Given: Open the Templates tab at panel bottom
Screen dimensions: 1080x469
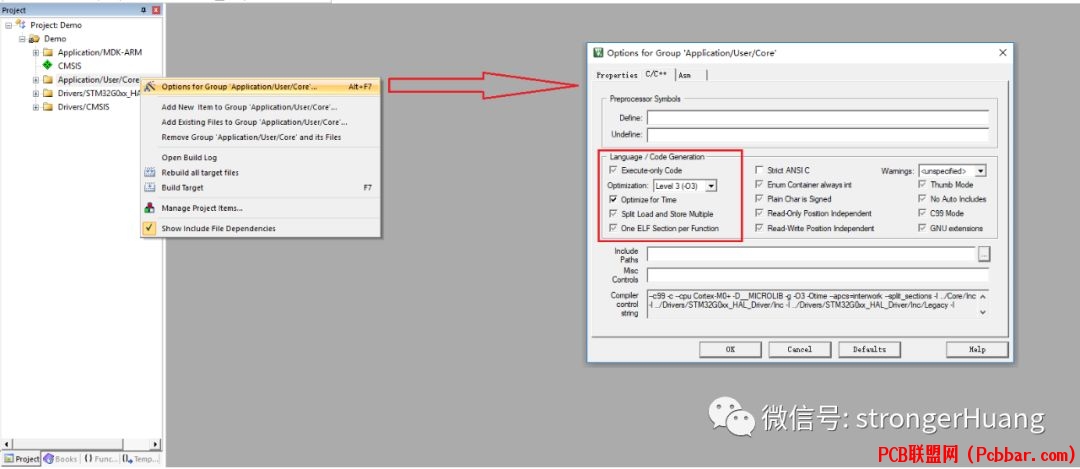Looking at the screenshot, I should [x=141, y=459].
